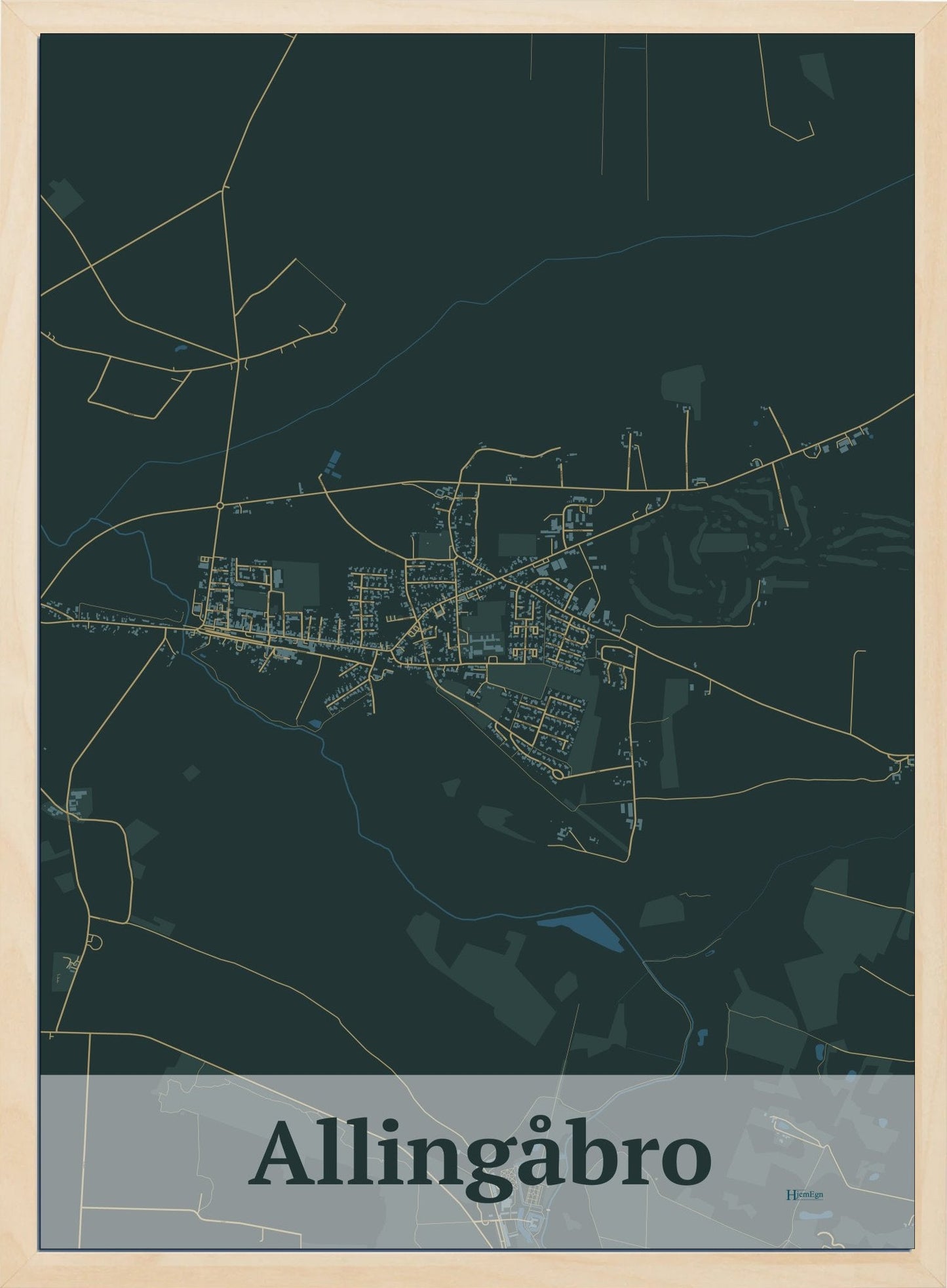Click the circular road end in southern housing
The image size is (947, 1288).
coord(556,775)
